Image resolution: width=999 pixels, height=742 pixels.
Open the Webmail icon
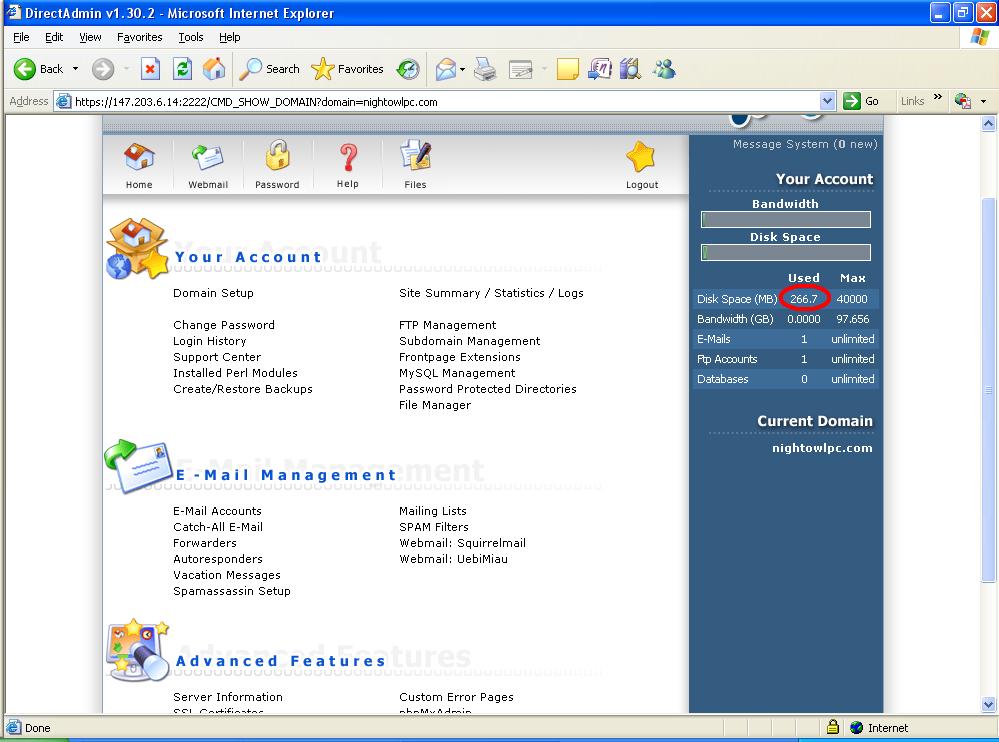(x=208, y=157)
